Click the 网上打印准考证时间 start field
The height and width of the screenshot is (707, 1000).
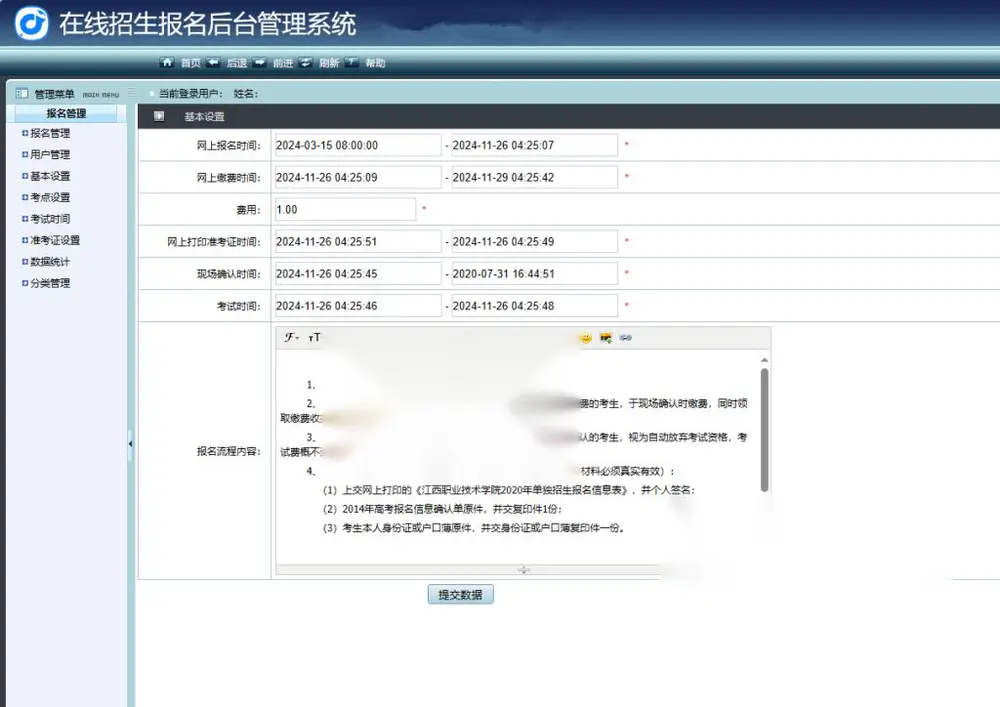(x=358, y=242)
